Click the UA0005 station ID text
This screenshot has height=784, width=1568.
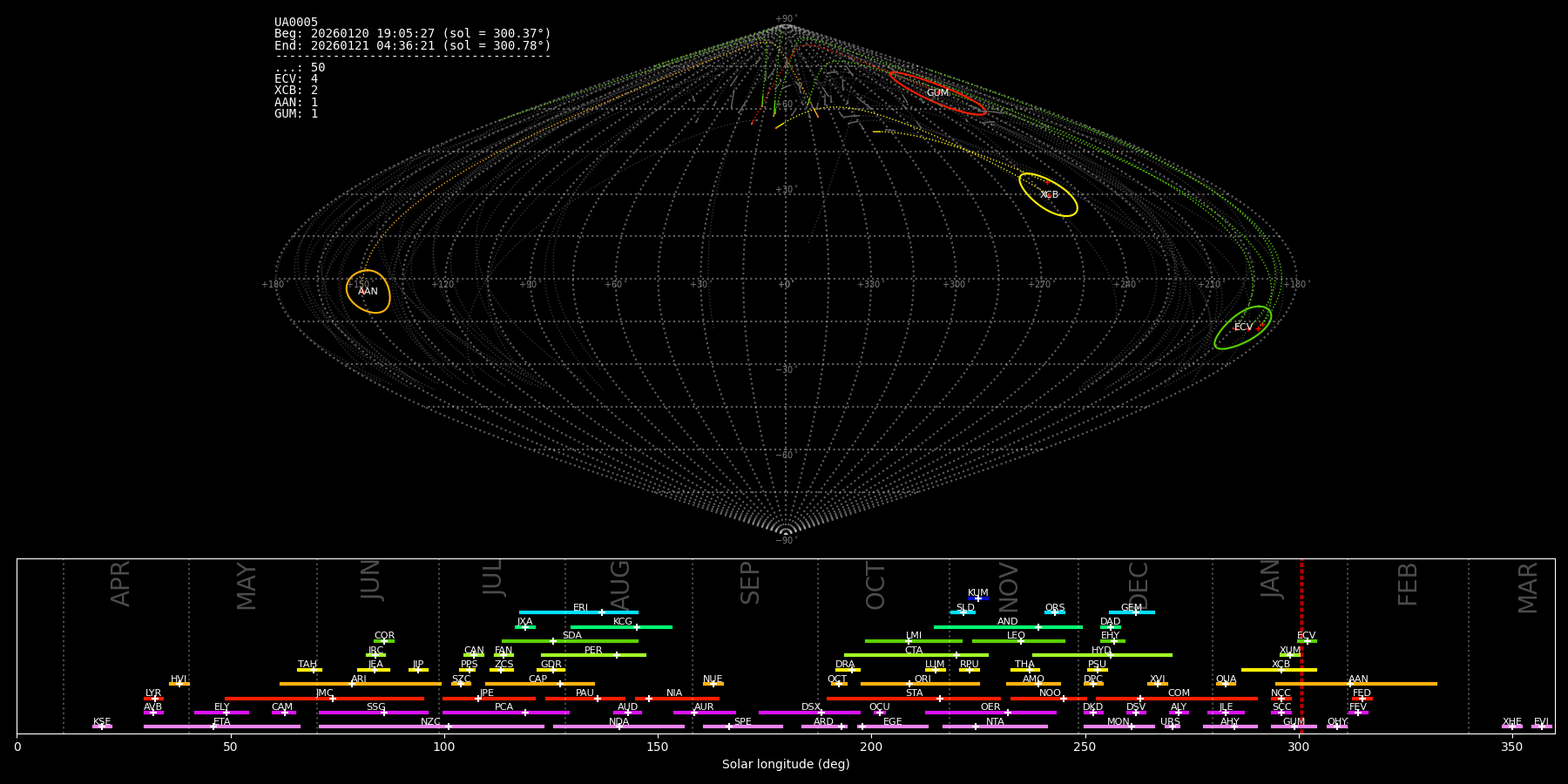(x=296, y=22)
